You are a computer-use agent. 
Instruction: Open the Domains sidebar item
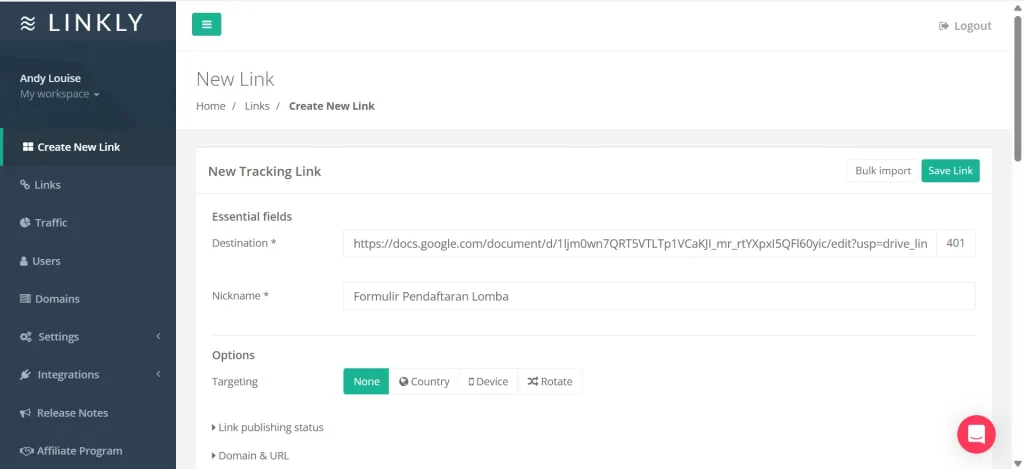coord(88,299)
